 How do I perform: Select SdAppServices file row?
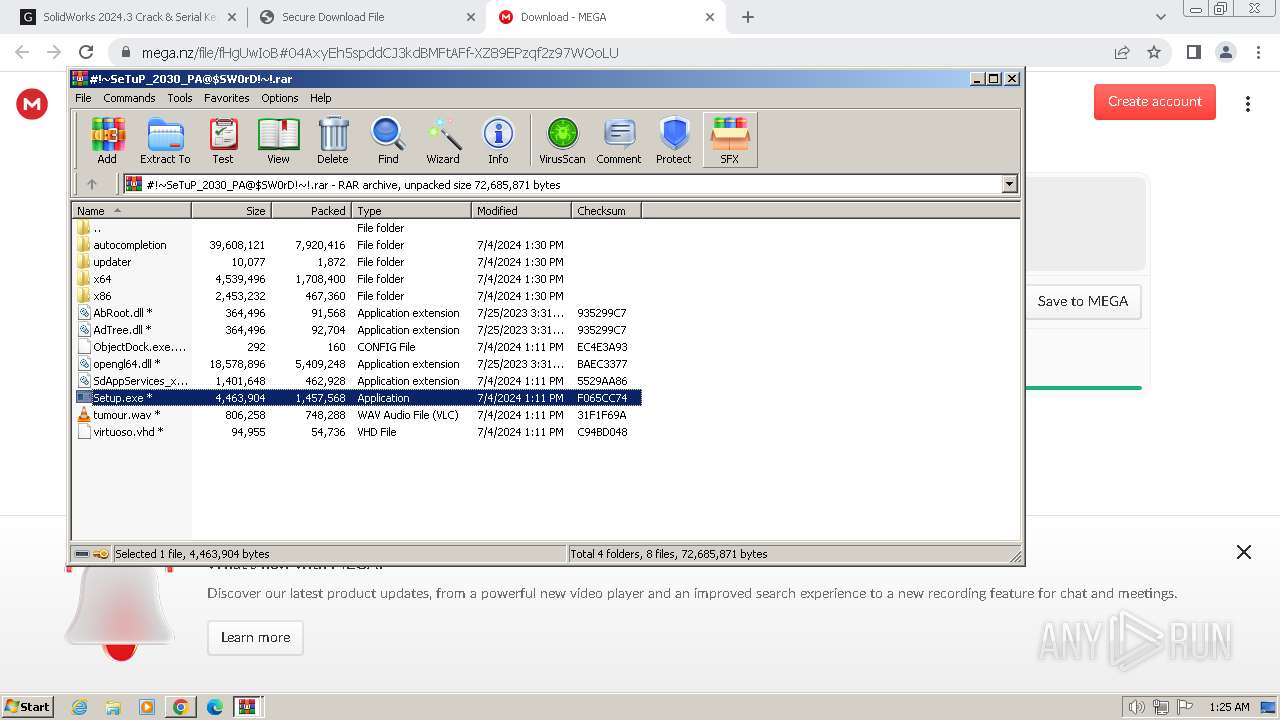pos(358,381)
